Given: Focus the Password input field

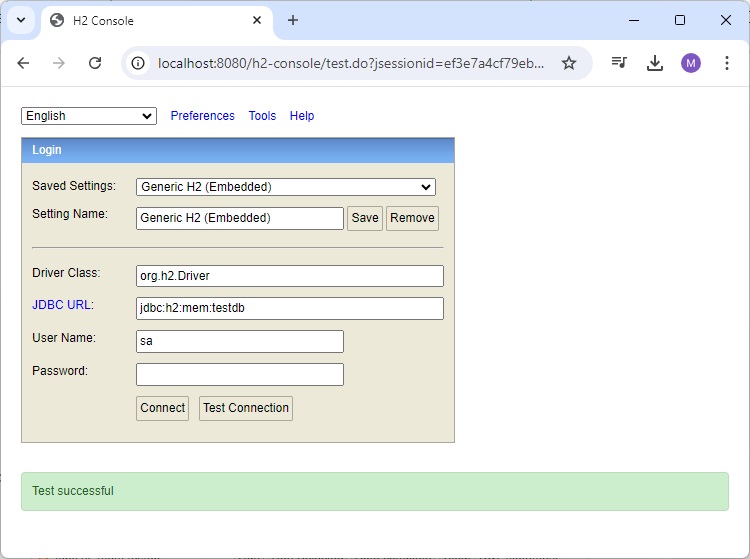Looking at the screenshot, I should tap(240, 374).
